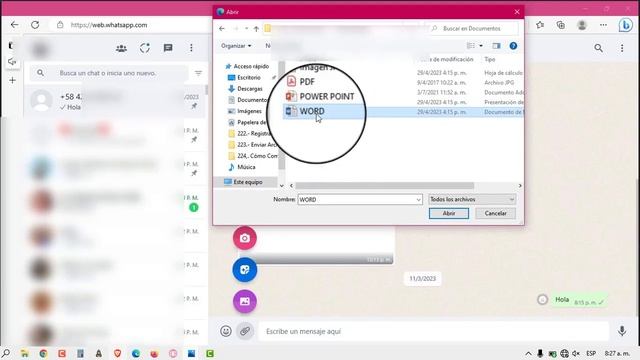Open Brave browser from the taskbar
Image resolution: width=640 pixels, height=360 pixels.
[x=117, y=353]
